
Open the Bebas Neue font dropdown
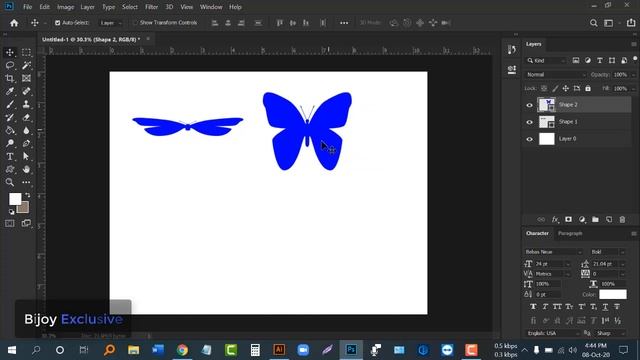553,252
